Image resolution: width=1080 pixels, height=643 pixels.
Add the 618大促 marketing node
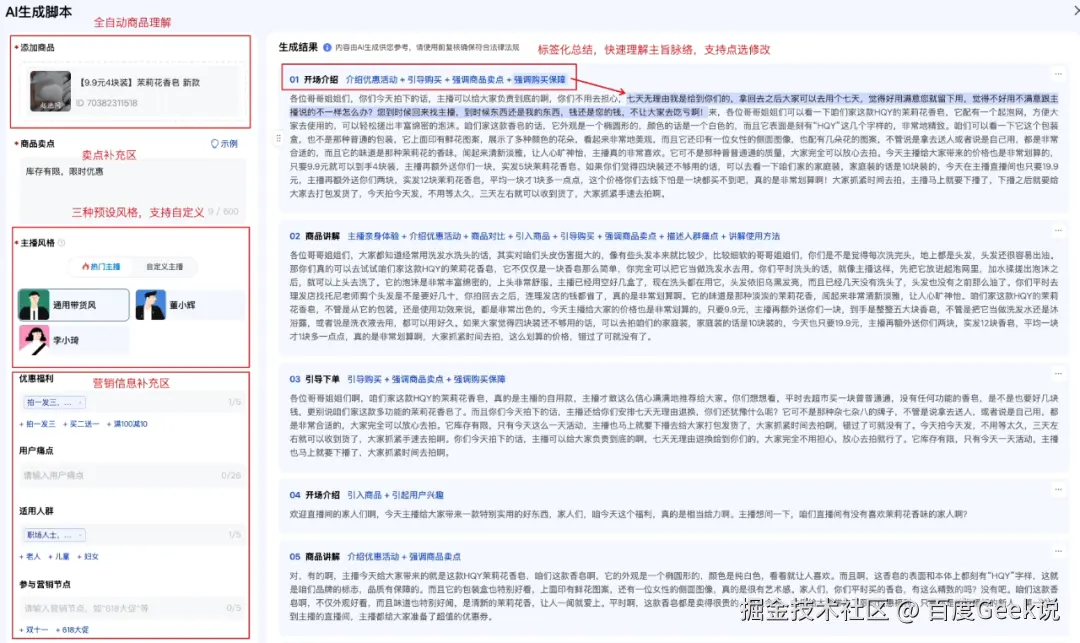74,630
